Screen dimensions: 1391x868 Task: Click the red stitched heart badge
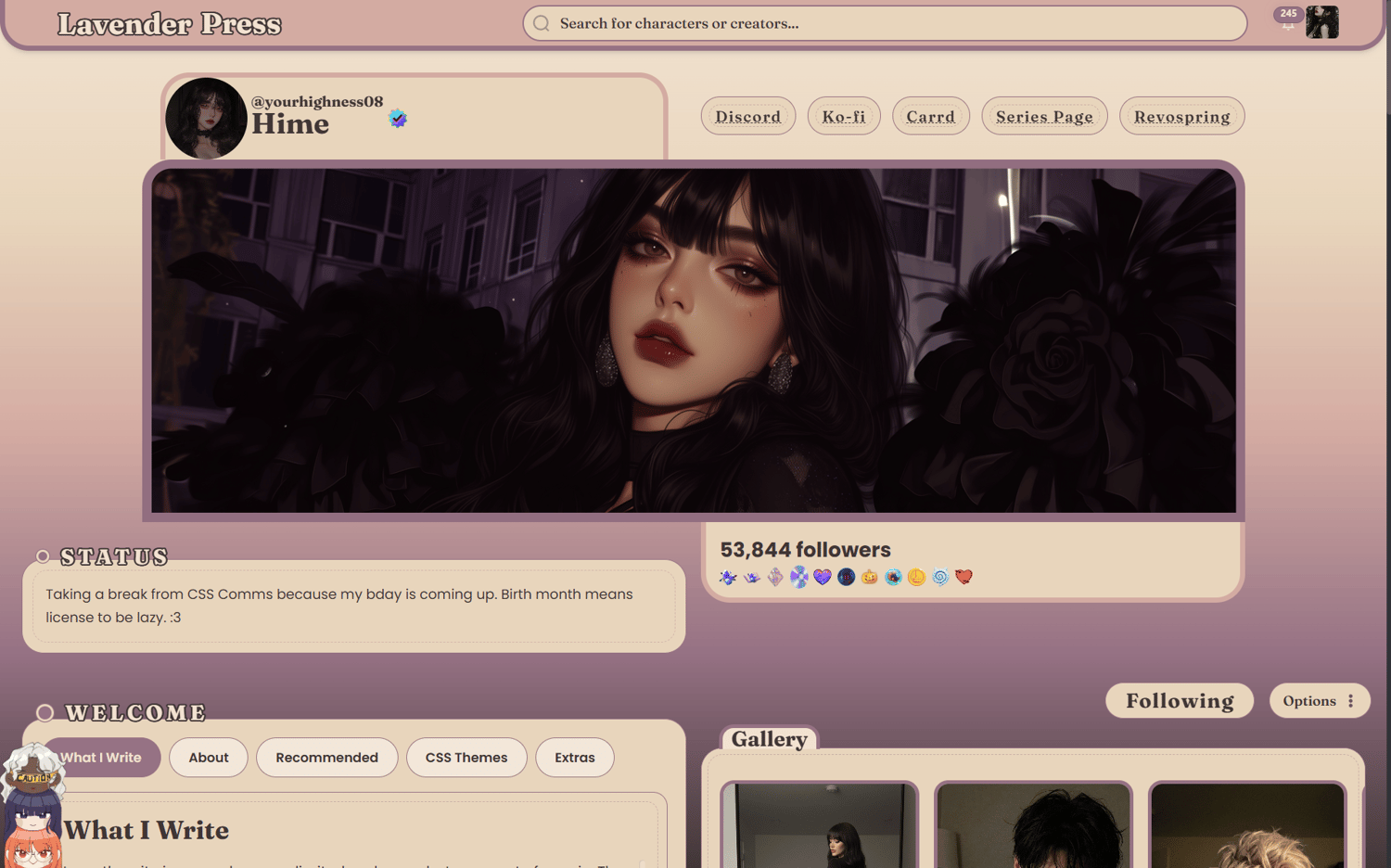(963, 577)
